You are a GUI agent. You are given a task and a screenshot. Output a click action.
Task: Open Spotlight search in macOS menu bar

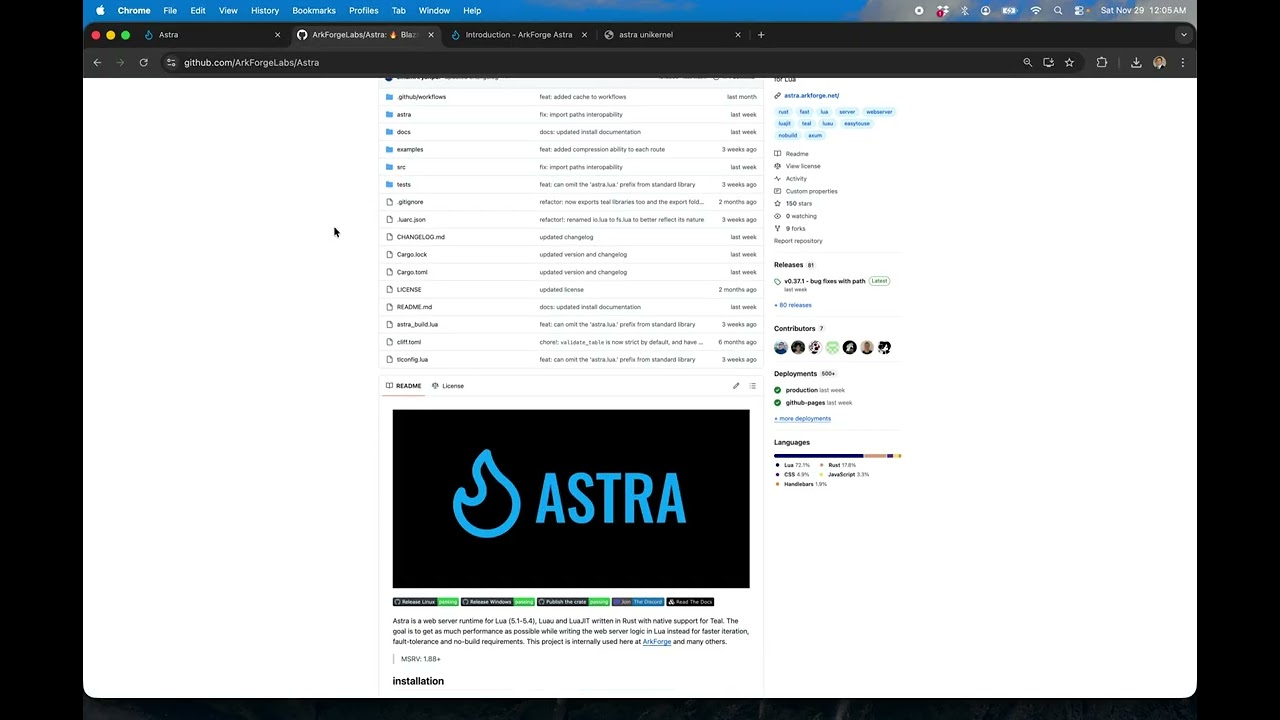[x=1058, y=10]
